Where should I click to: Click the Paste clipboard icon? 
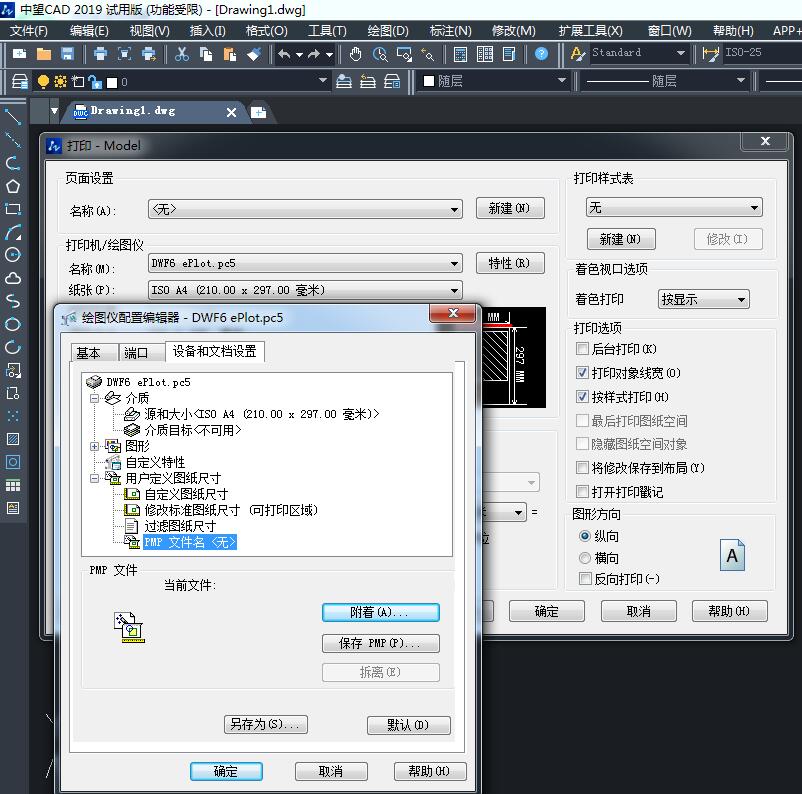point(230,53)
